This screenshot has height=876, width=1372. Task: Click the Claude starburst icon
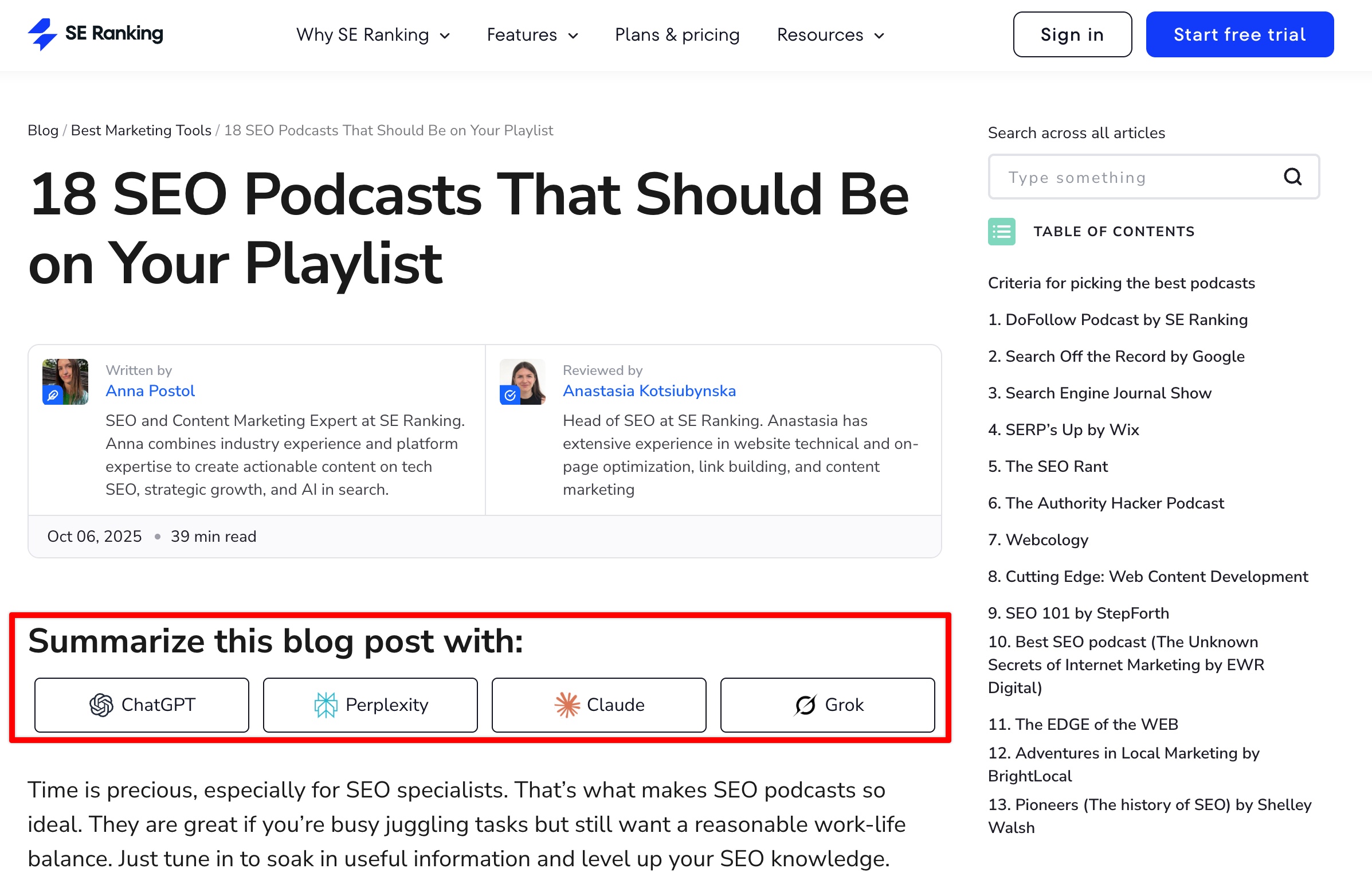[567, 705]
